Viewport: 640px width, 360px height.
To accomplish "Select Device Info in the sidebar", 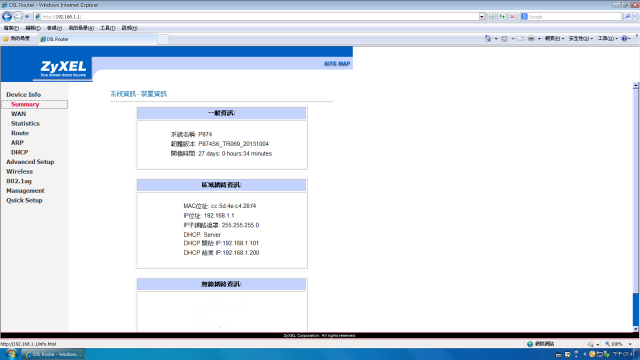I will click(x=23, y=95).
